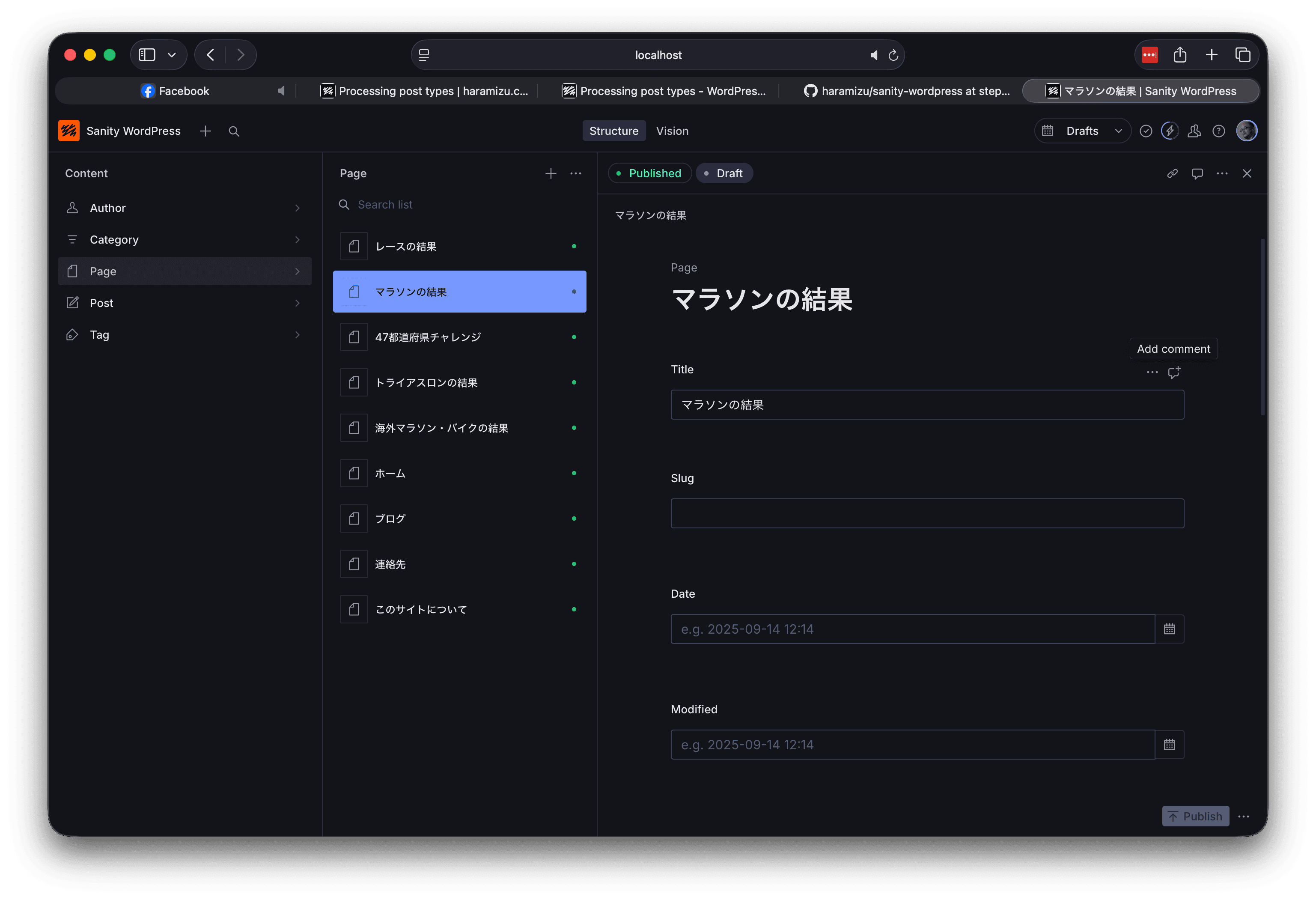Open the Drafts perspective dropdown
The image size is (1316, 900).
(1082, 131)
